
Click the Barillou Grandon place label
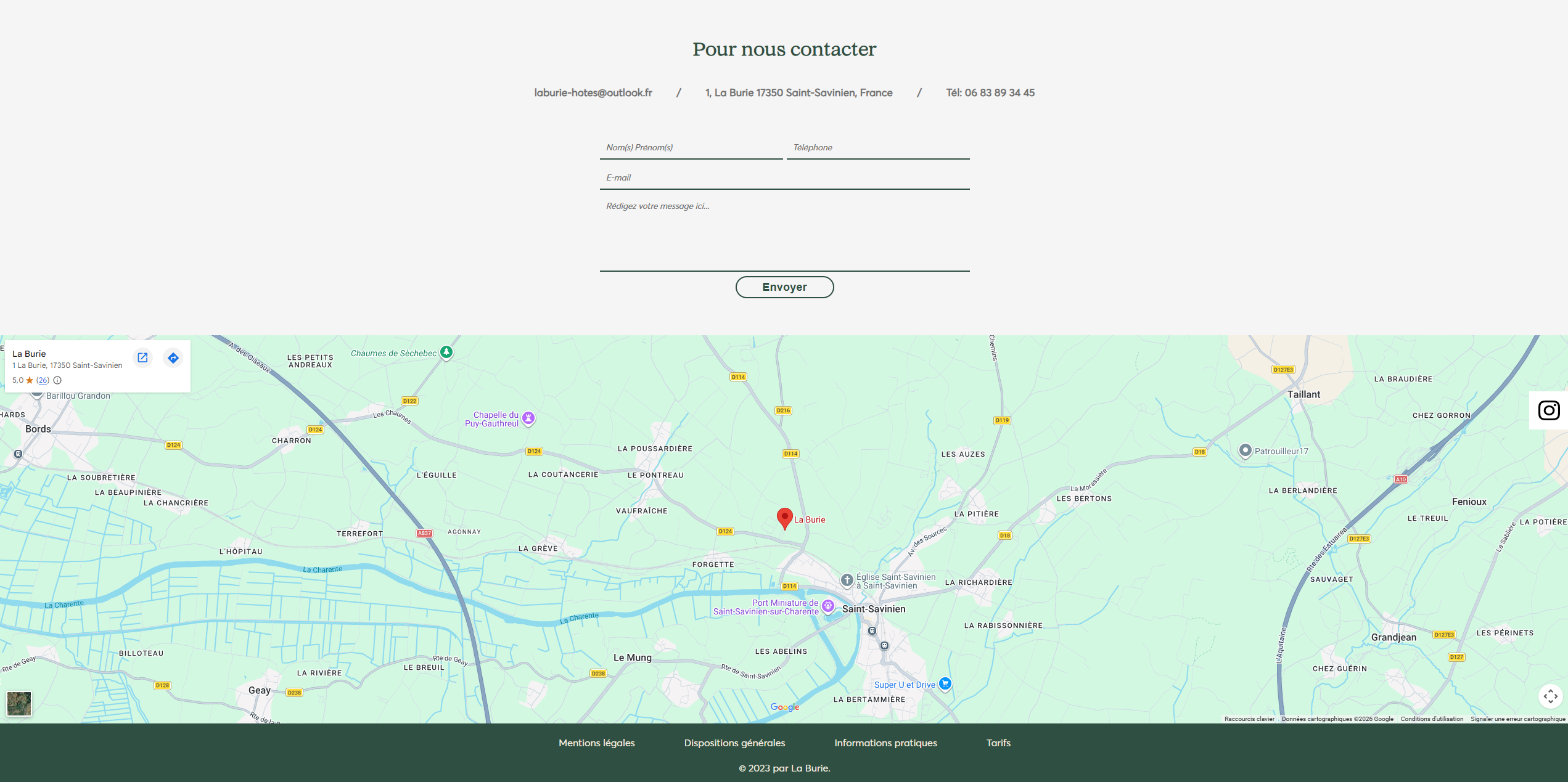(78, 396)
